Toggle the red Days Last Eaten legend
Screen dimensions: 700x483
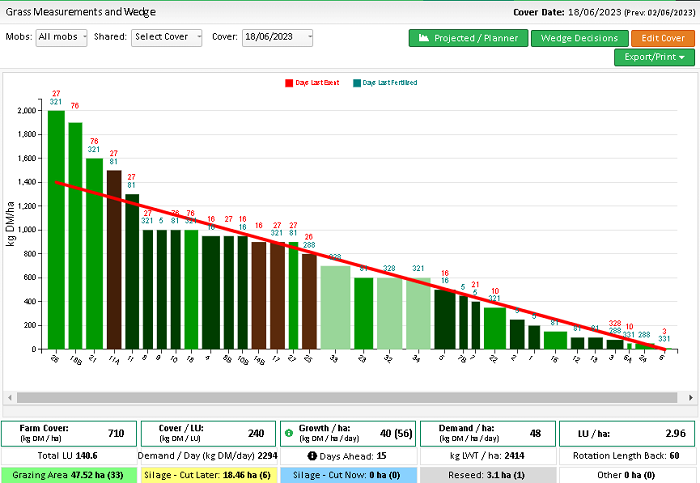[312, 83]
